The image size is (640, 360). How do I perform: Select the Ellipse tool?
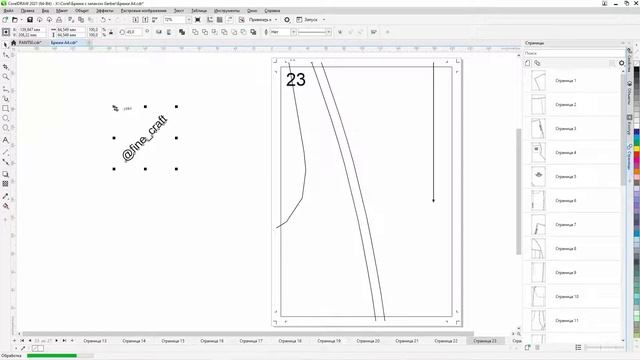5,118
